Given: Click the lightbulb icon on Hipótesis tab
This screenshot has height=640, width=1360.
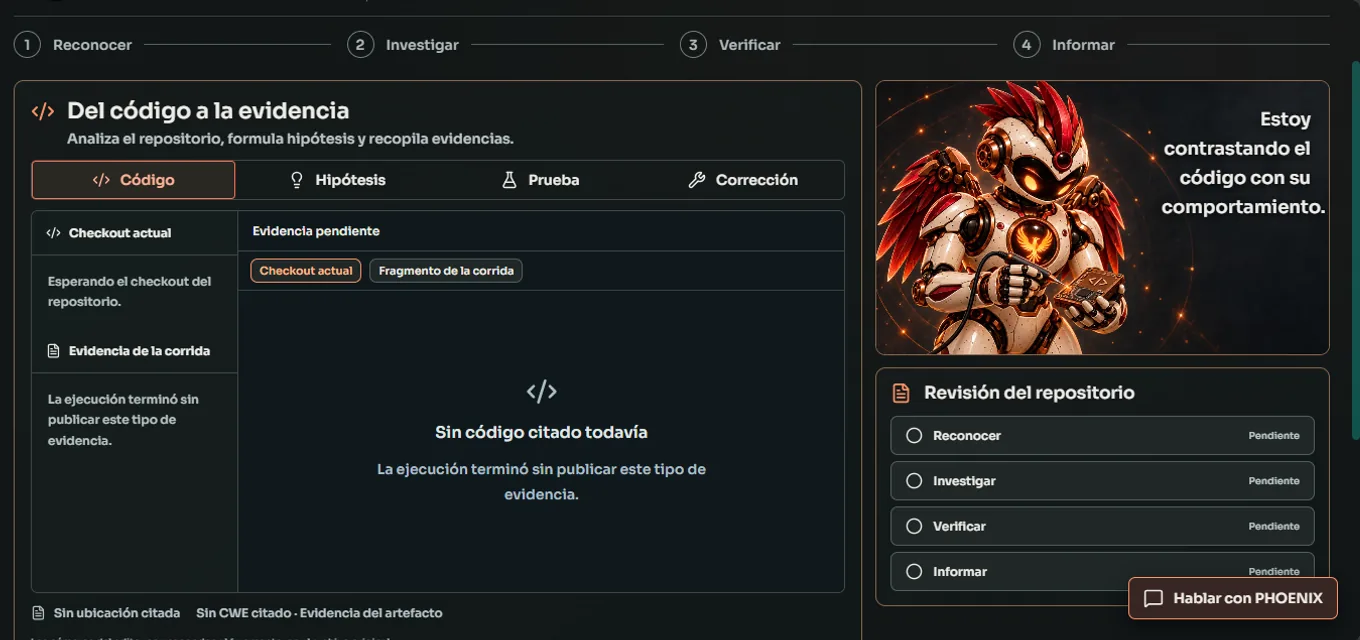Looking at the screenshot, I should click(296, 180).
